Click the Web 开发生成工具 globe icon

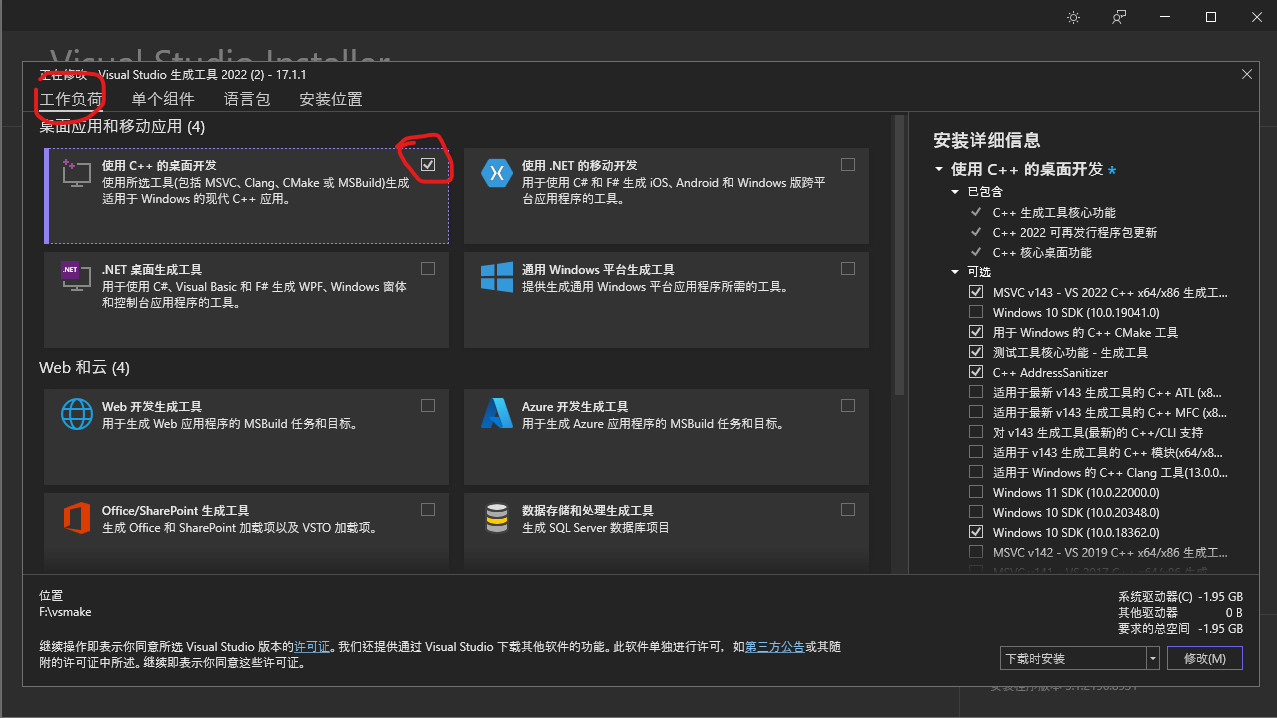click(76, 413)
